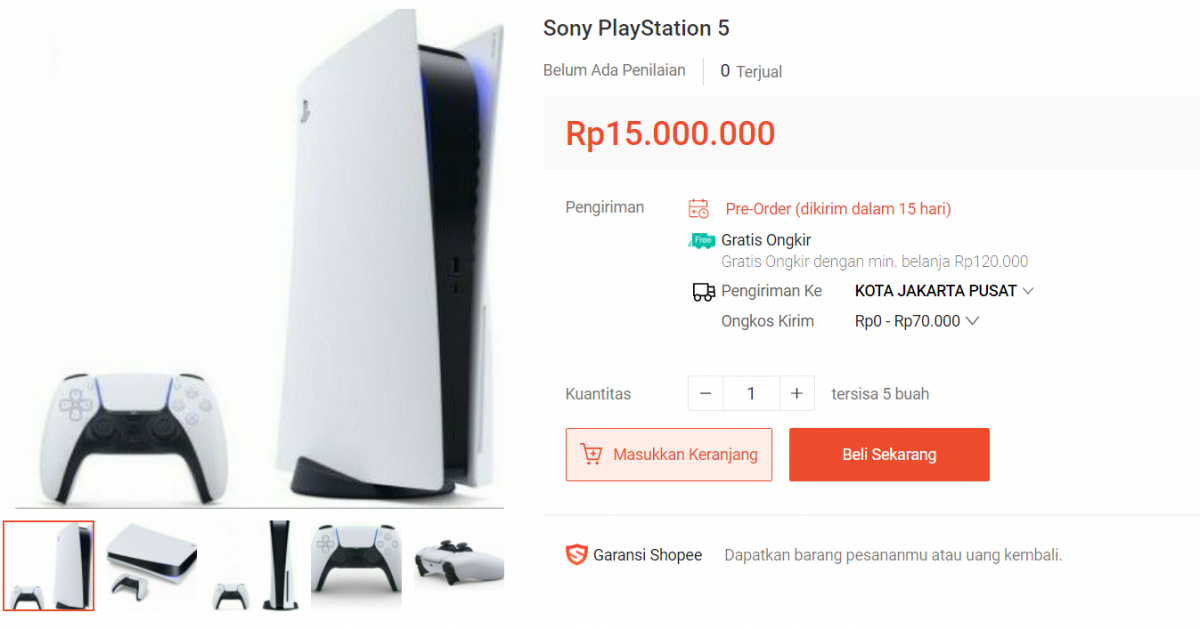Click the delivery truck icon beside Pengiriman Ke
1200x629 pixels.
pos(704,292)
